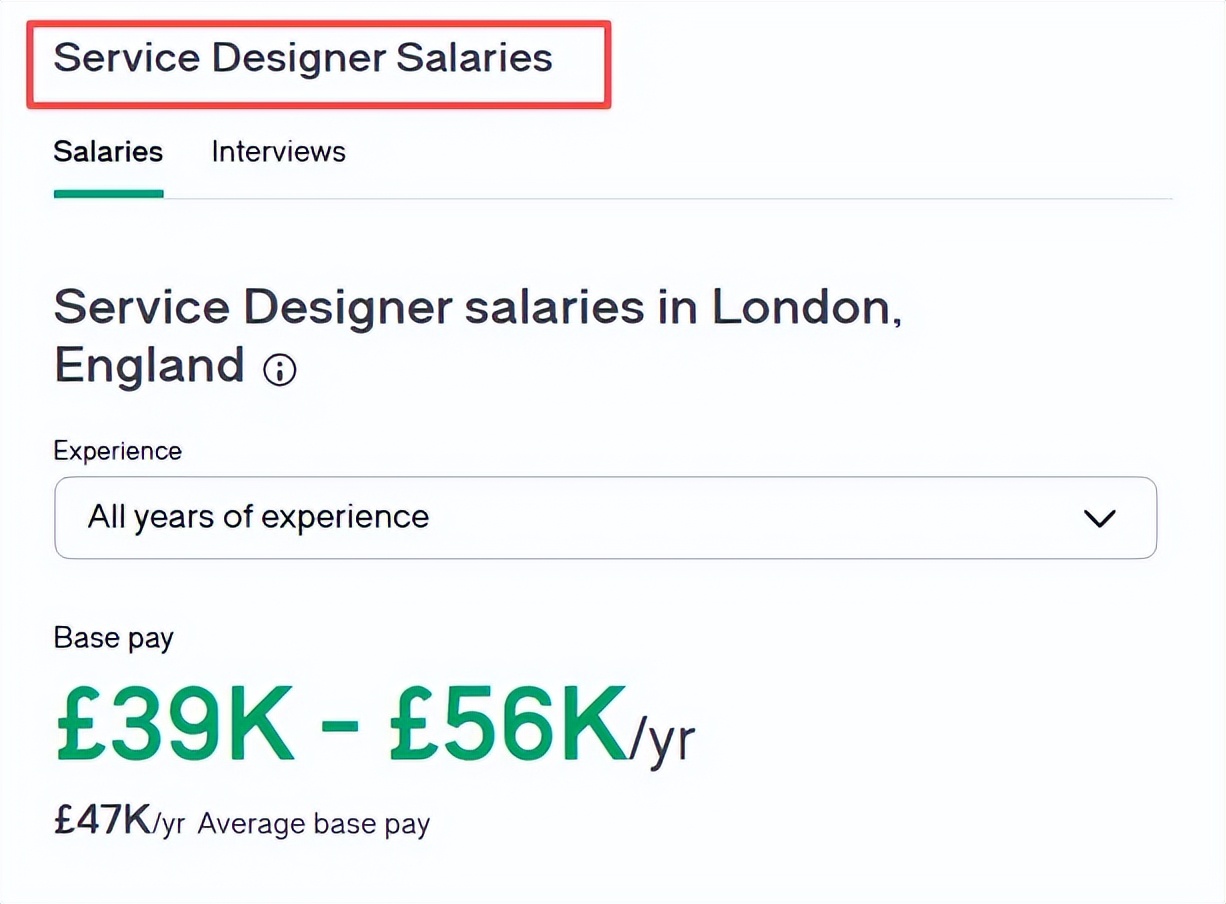This screenshot has height=904, width=1226.
Task: Click the £56K high salary figure
Action: [507, 724]
